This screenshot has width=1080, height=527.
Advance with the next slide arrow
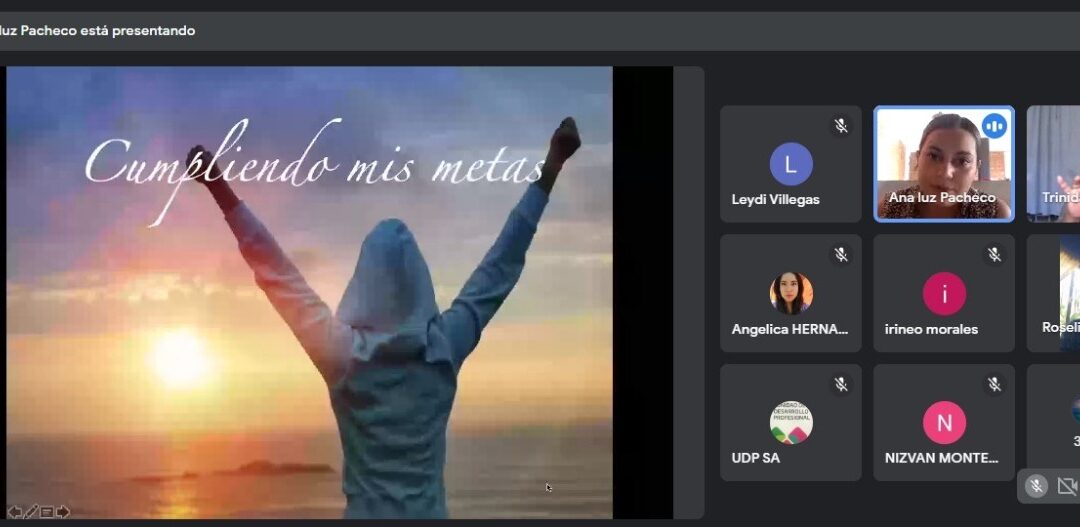pyautogui.click(x=63, y=512)
